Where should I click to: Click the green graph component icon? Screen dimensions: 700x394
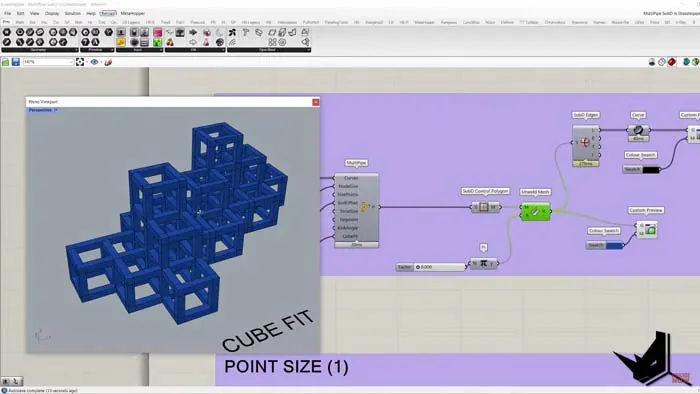[x=158, y=42]
